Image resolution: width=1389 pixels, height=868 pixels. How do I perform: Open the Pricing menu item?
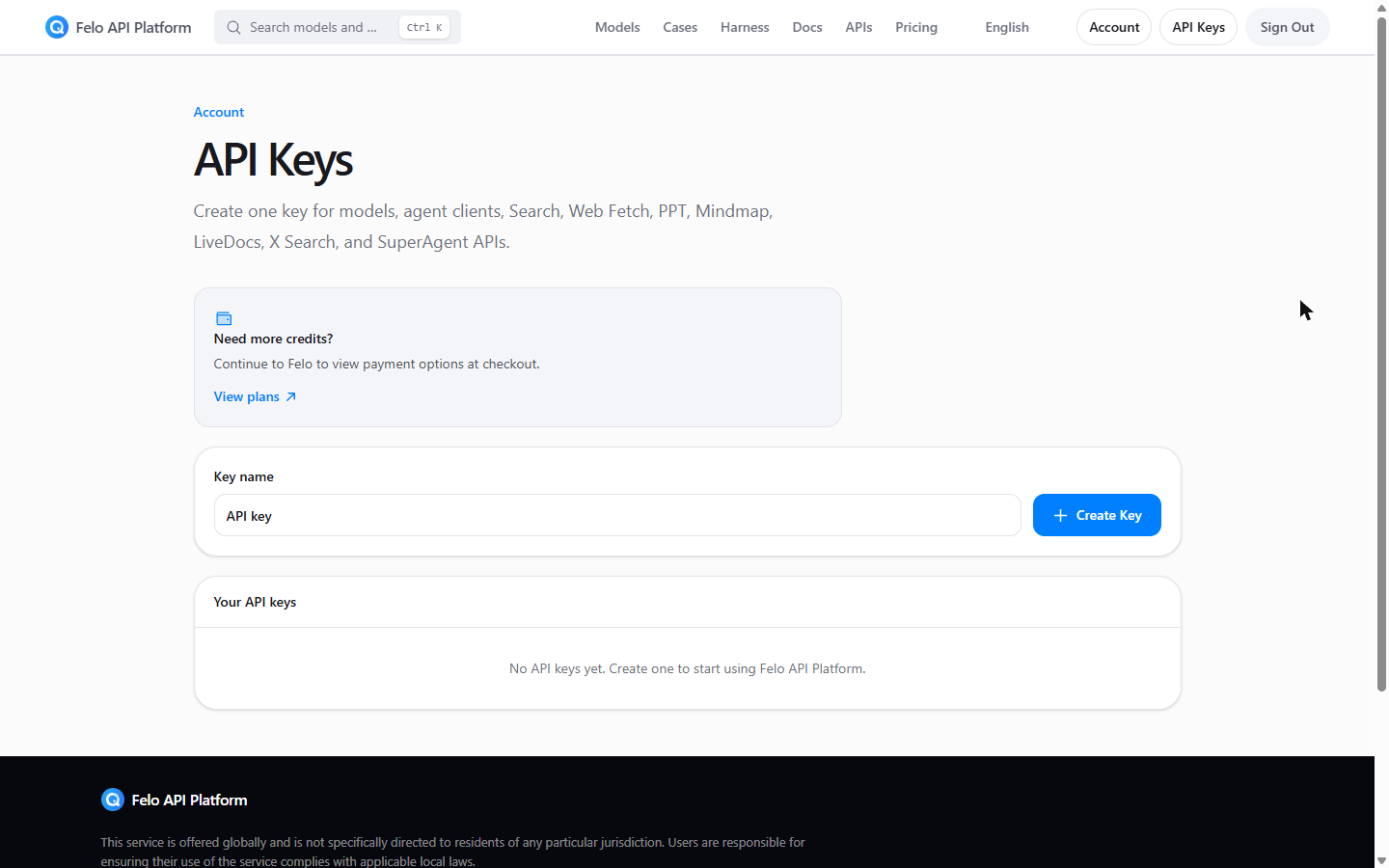pos(917,27)
